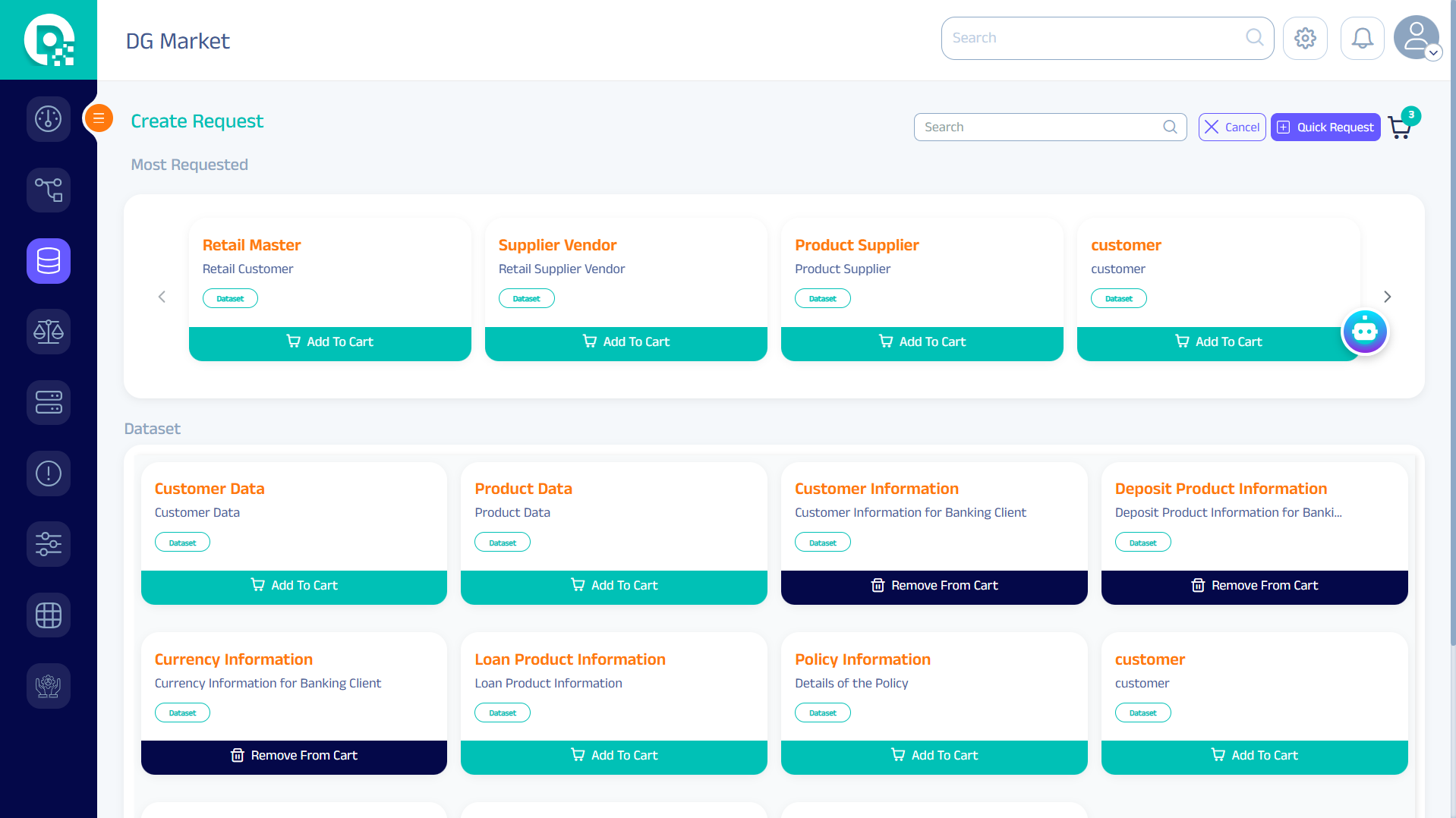The height and width of the screenshot is (818, 1456).
Task: Show previous Most Requested items
Action: coord(162,297)
